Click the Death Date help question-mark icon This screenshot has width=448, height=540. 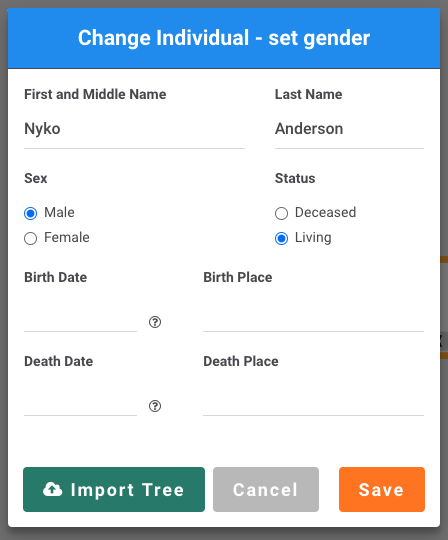(x=155, y=406)
